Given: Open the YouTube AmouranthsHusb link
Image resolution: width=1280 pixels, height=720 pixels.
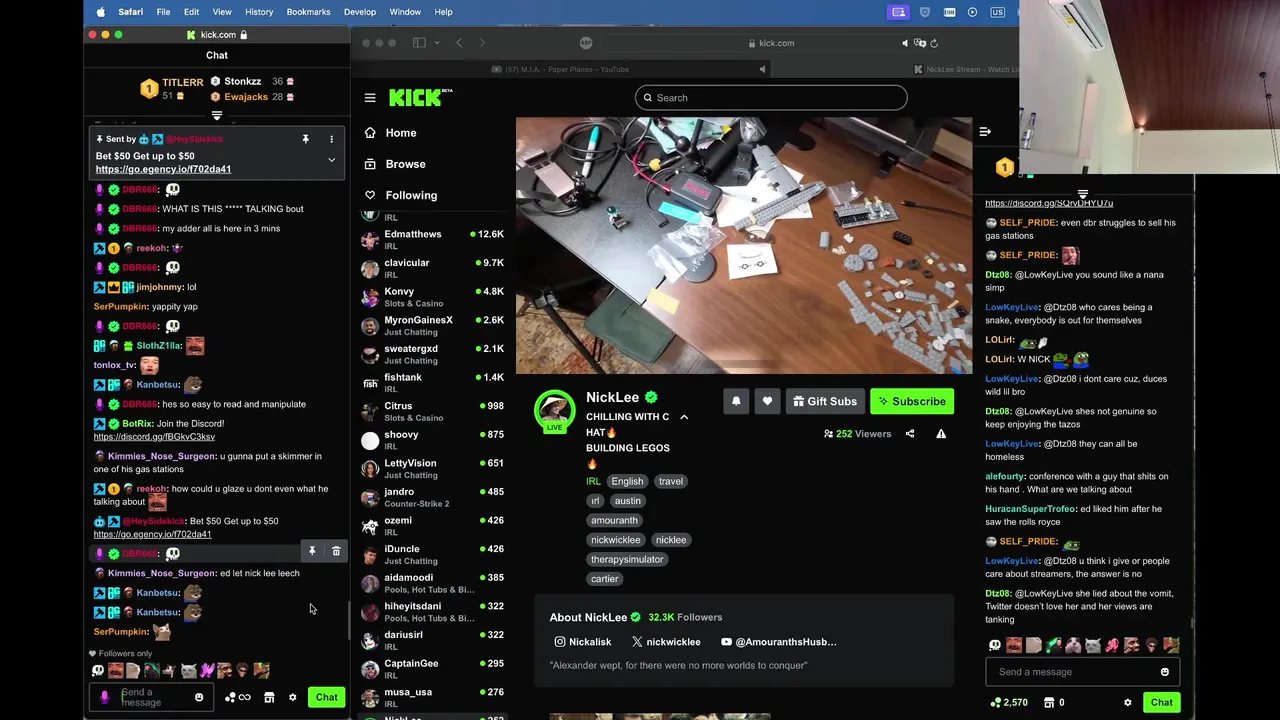Looking at the screenshot, I should tap(778, 642).
